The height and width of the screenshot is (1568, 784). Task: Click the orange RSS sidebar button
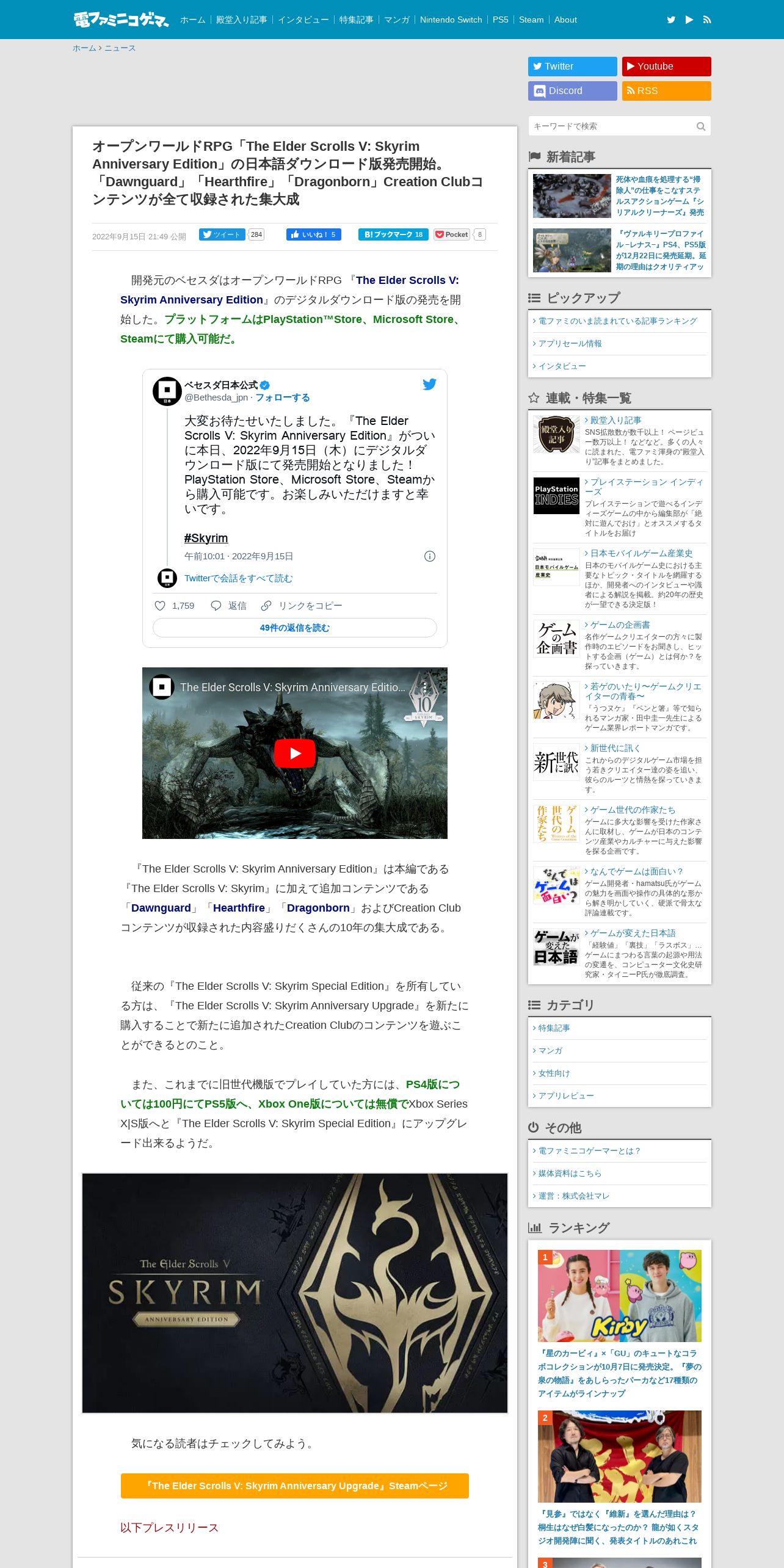point(667,91)
